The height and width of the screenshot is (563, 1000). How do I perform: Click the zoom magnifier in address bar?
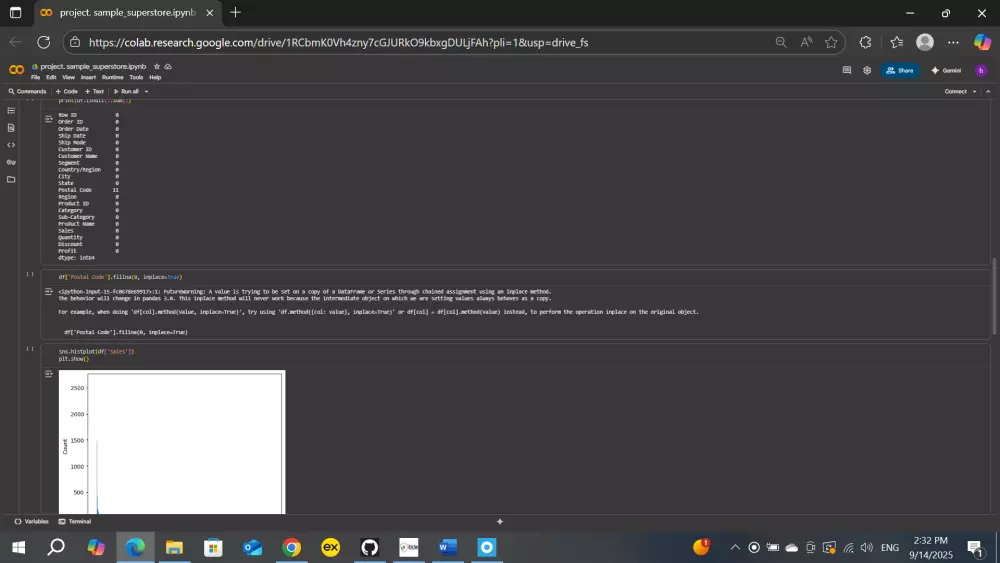tap(781, 42)
